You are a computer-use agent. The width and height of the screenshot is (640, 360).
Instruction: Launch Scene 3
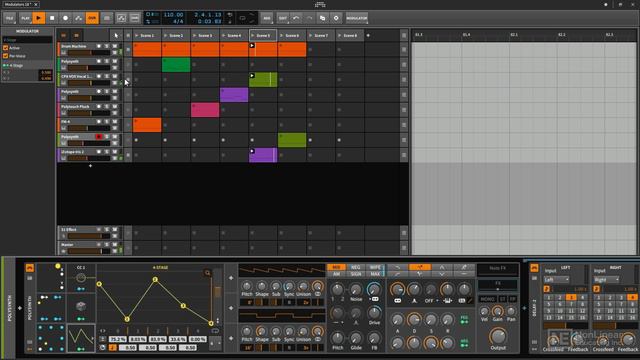click(194, 36)
